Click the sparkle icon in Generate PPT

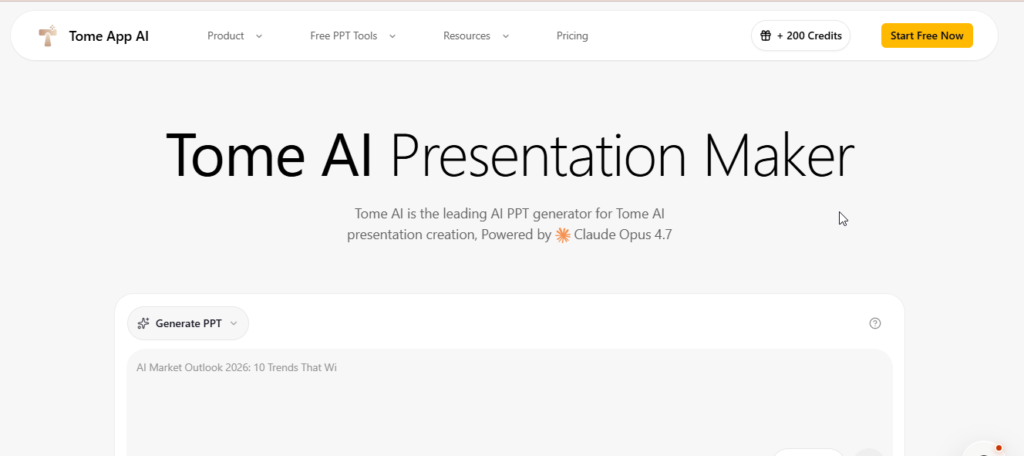pyautogui.click(x=144, y=323)
